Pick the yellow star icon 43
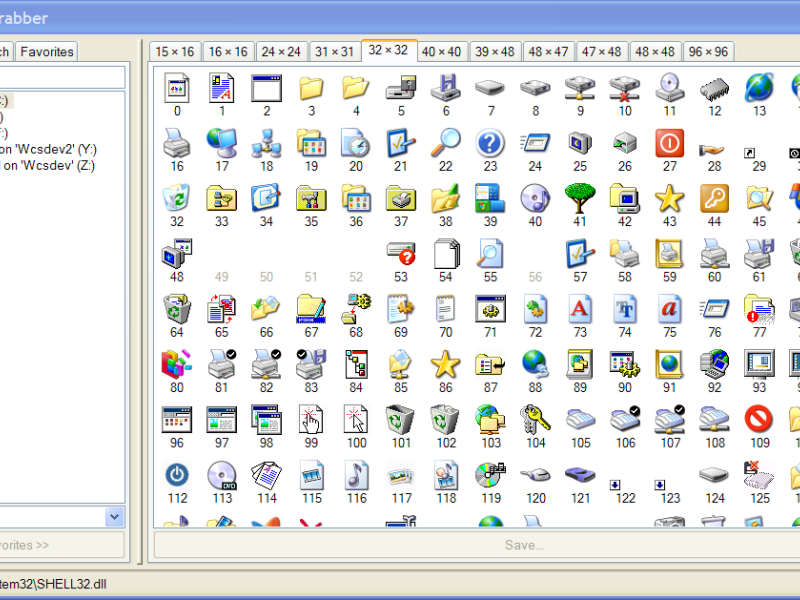This screenshot has width=800, height=600. click(x=669, y=198)
